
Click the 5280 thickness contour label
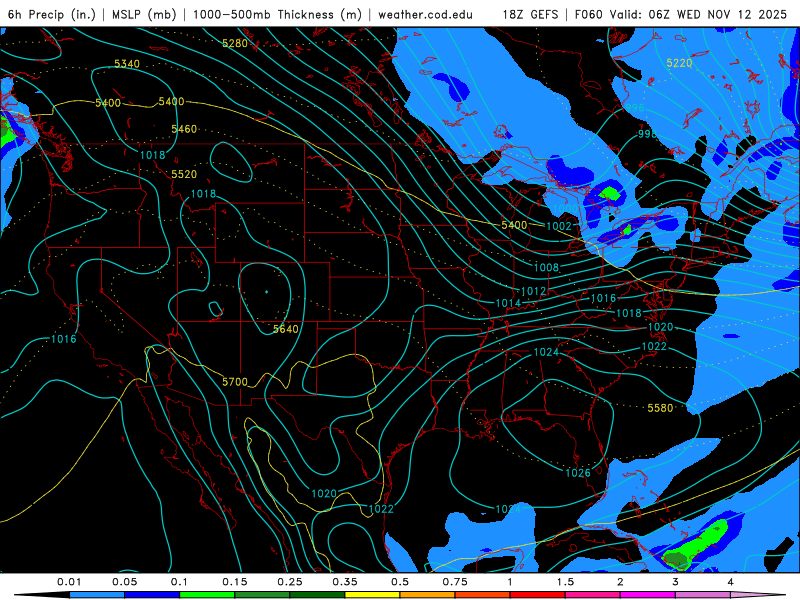pos(235,43)
